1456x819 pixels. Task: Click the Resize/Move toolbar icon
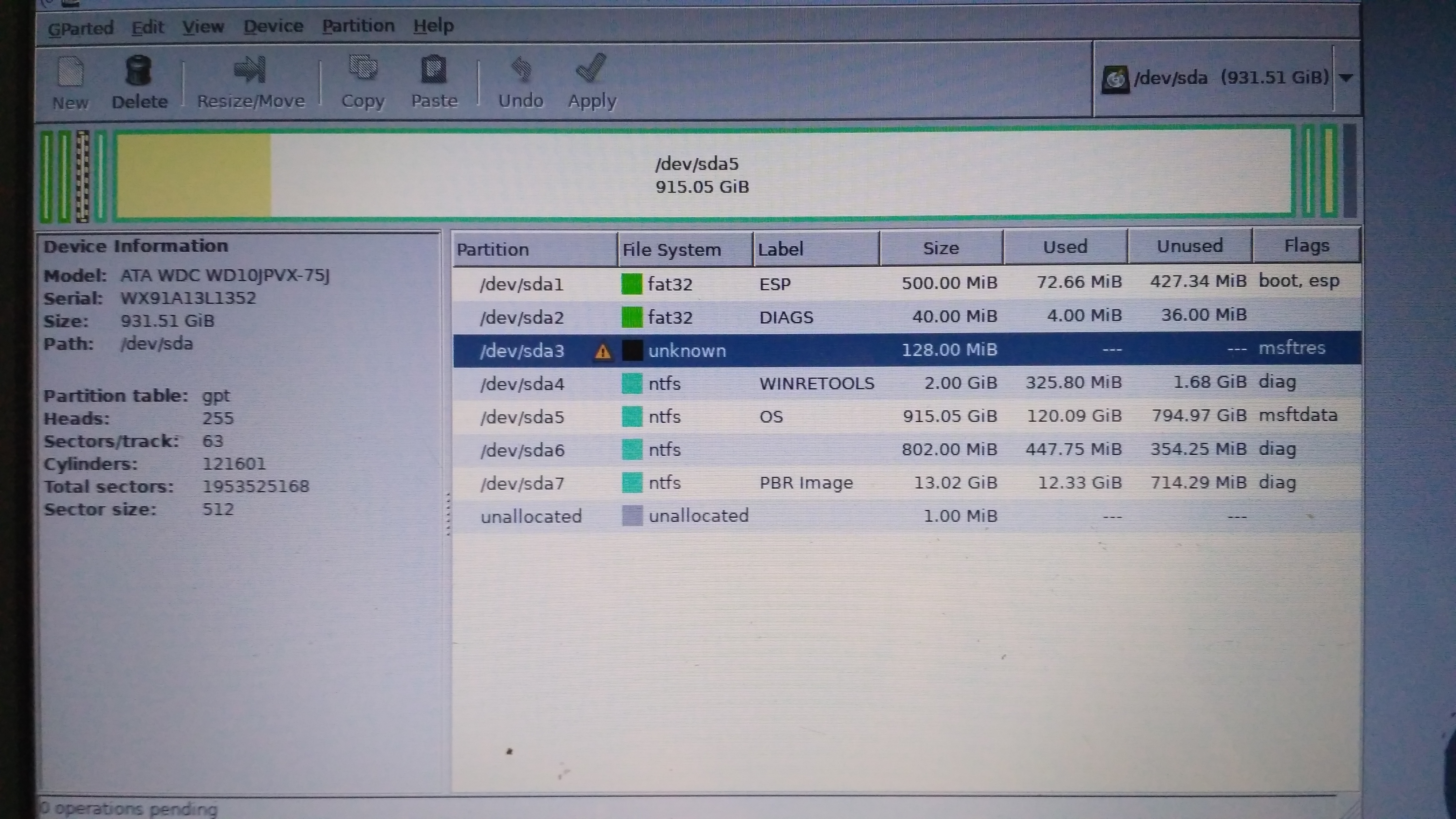(249, 70)
